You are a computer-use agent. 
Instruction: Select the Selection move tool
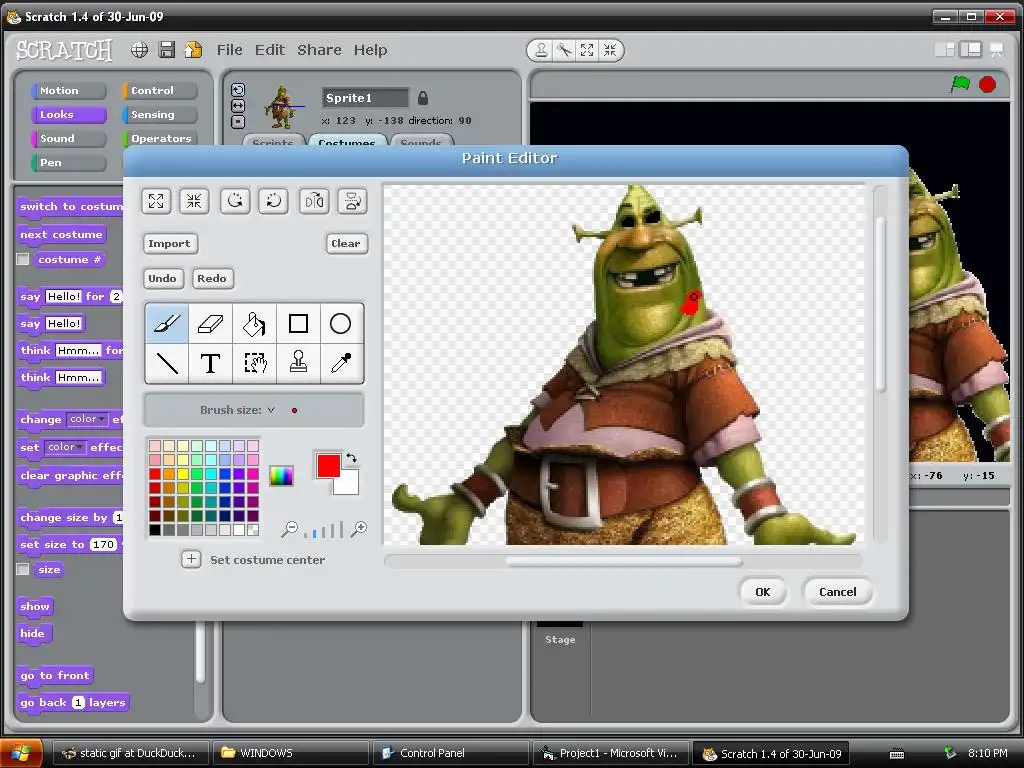point(254,362)
